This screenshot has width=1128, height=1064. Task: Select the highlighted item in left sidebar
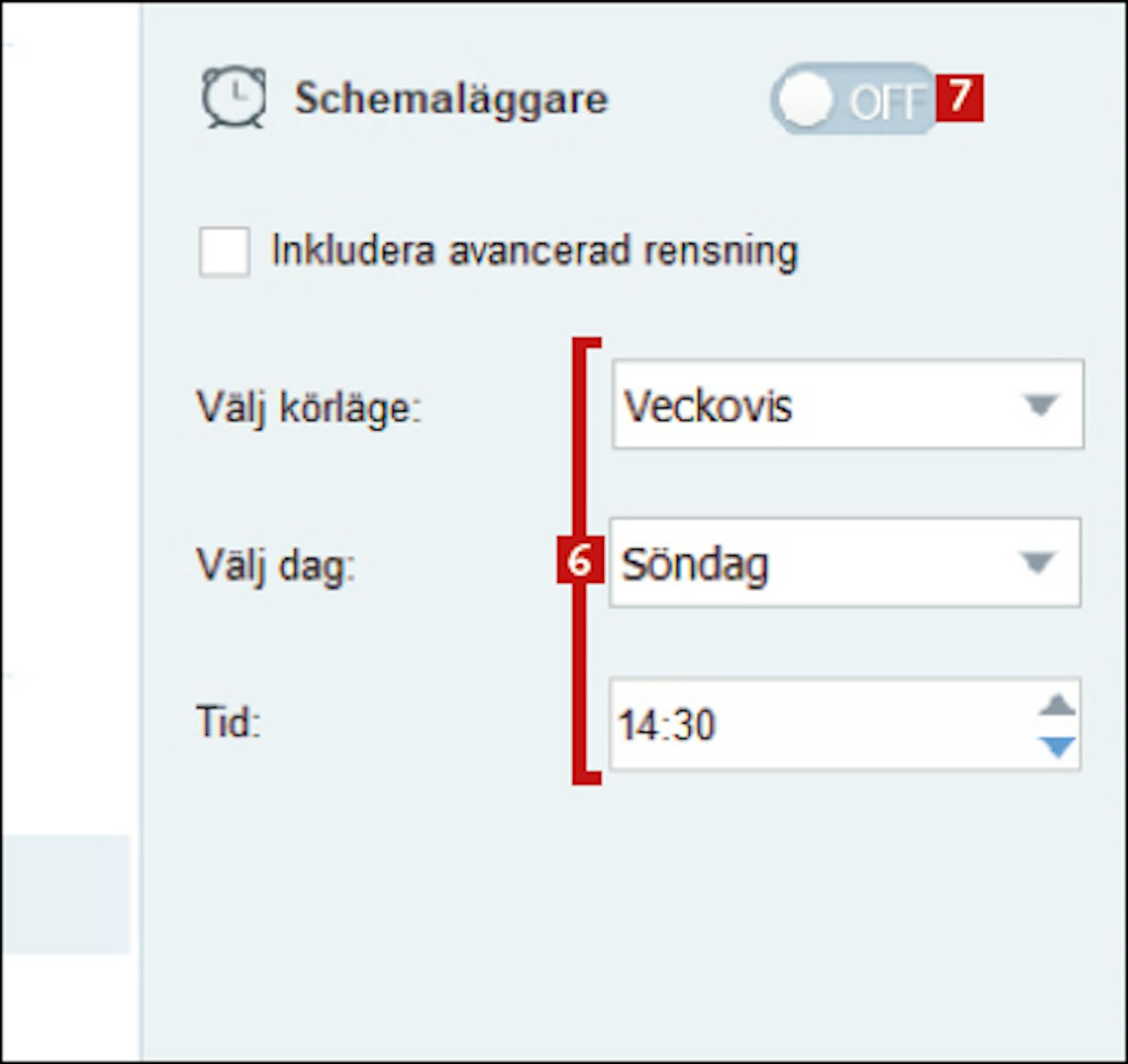65,893
